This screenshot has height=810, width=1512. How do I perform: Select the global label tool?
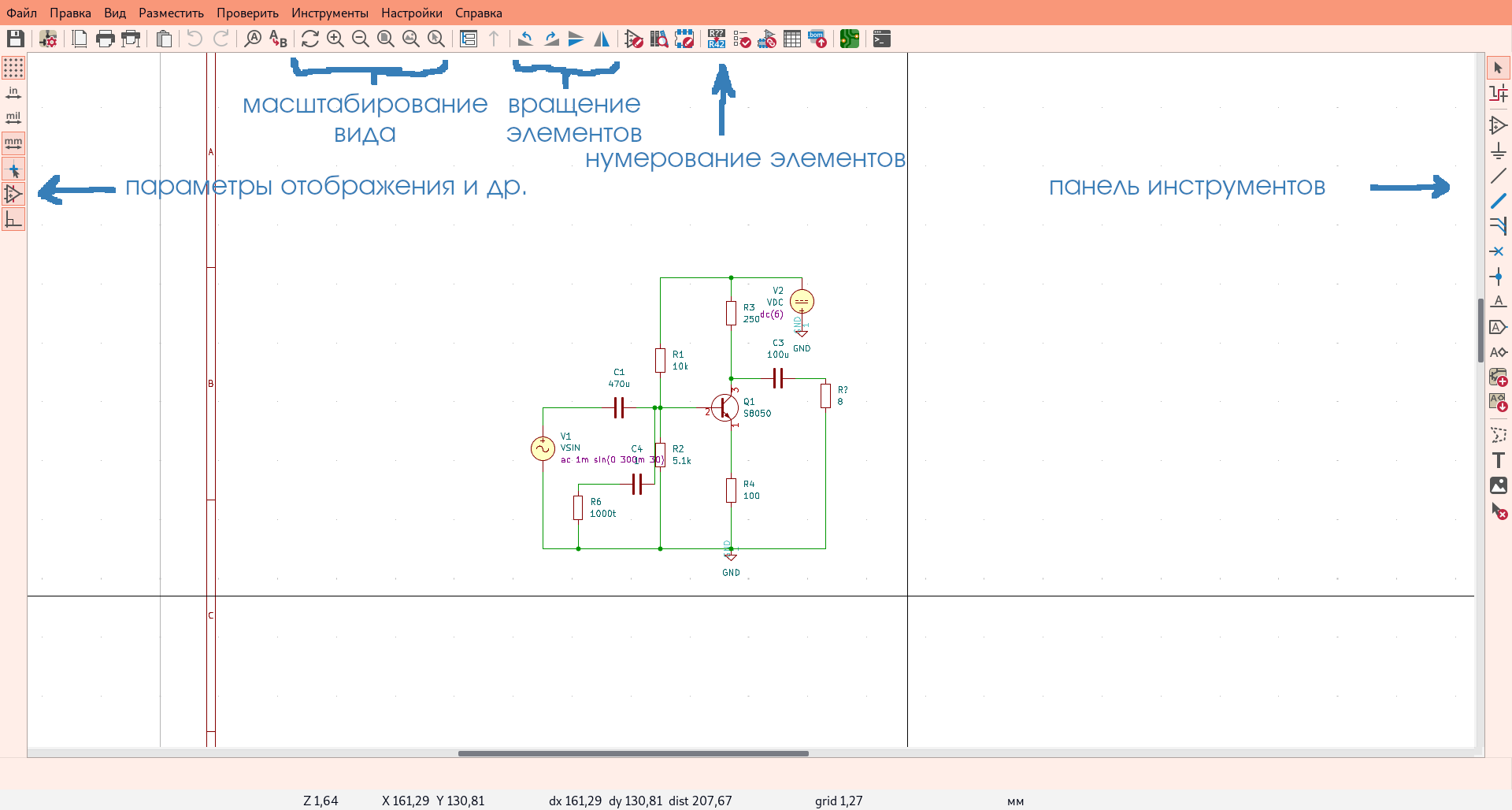1499,327
